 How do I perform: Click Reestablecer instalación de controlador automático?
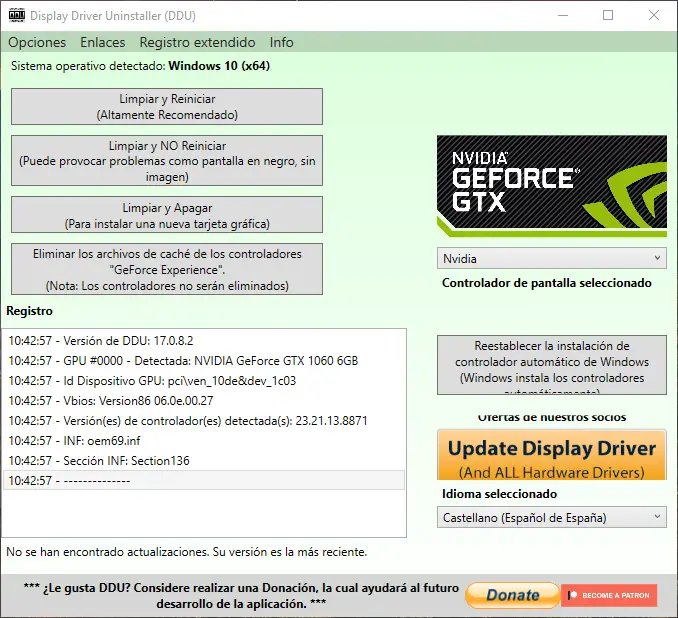click(x=552, y=365)
